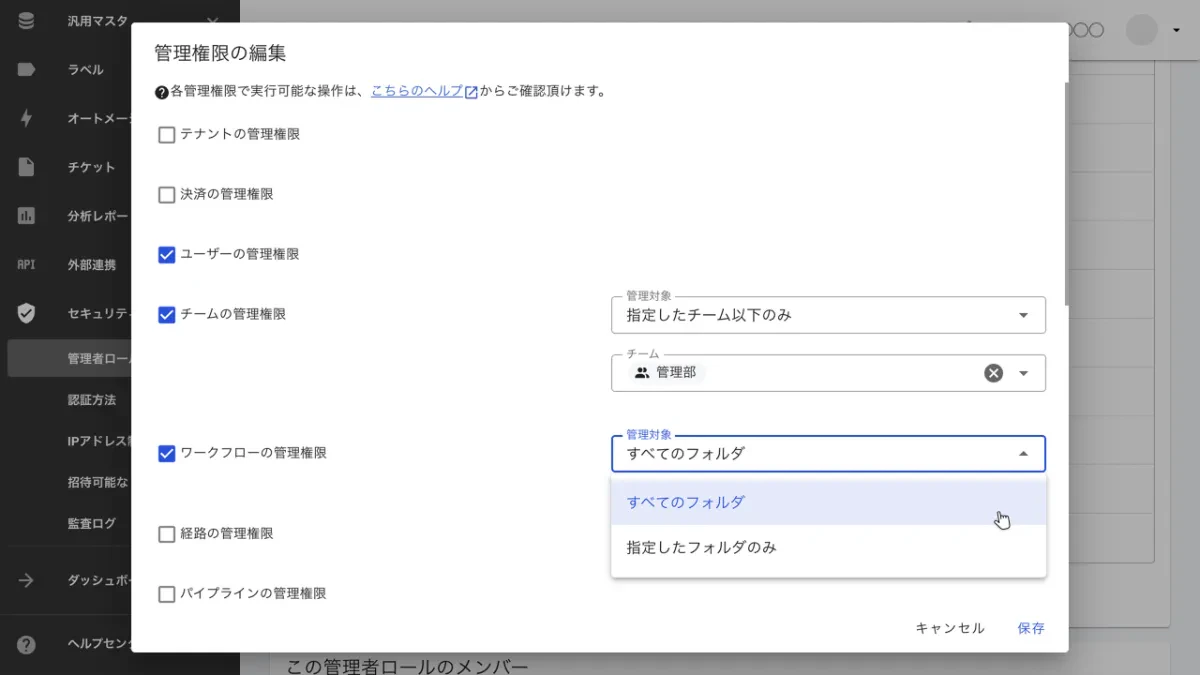The width and height of the screenshot is (1200, 675).
Task: Click the この管理者ロールのメンバー heading behind dialog
Action: point(407,666)
